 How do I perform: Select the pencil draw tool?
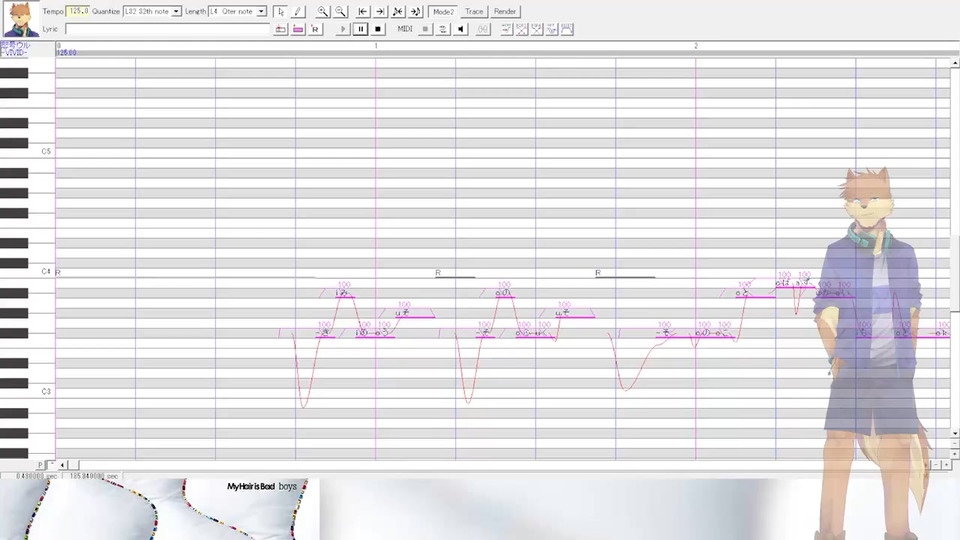tap(298, 12)
